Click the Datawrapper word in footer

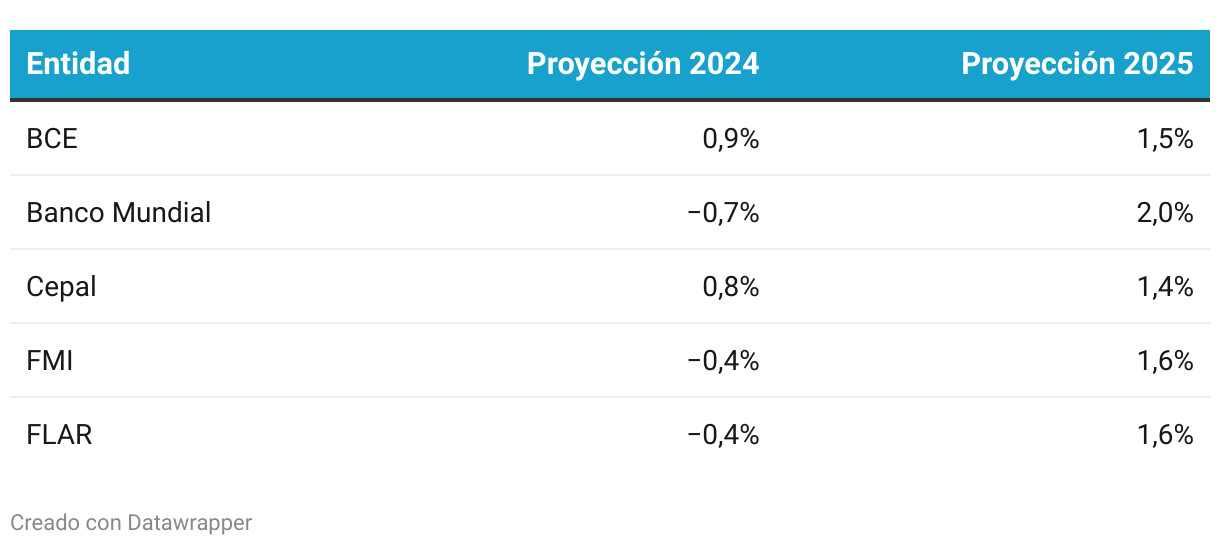click(x=190, y=522)
